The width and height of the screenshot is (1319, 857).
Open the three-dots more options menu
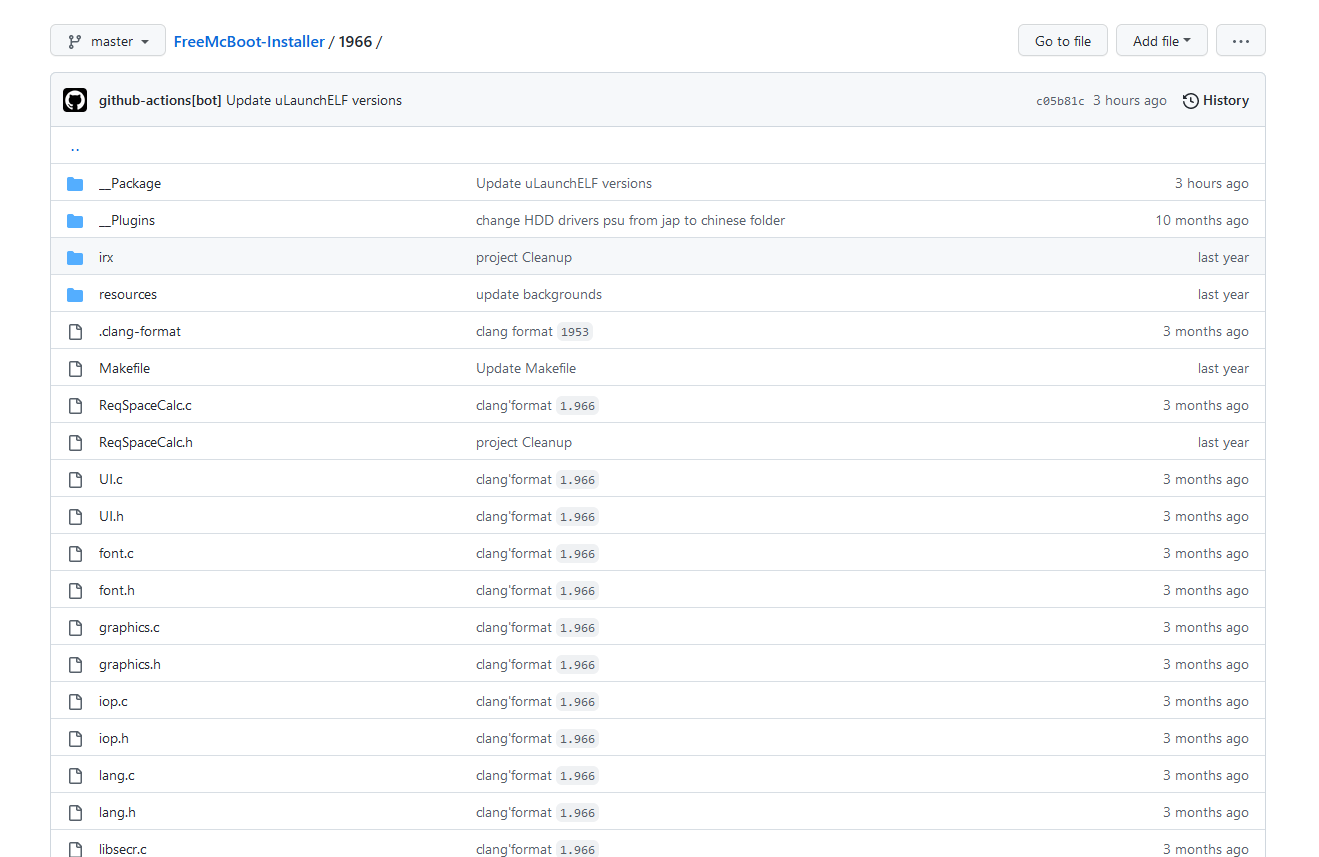point(1240,41)
